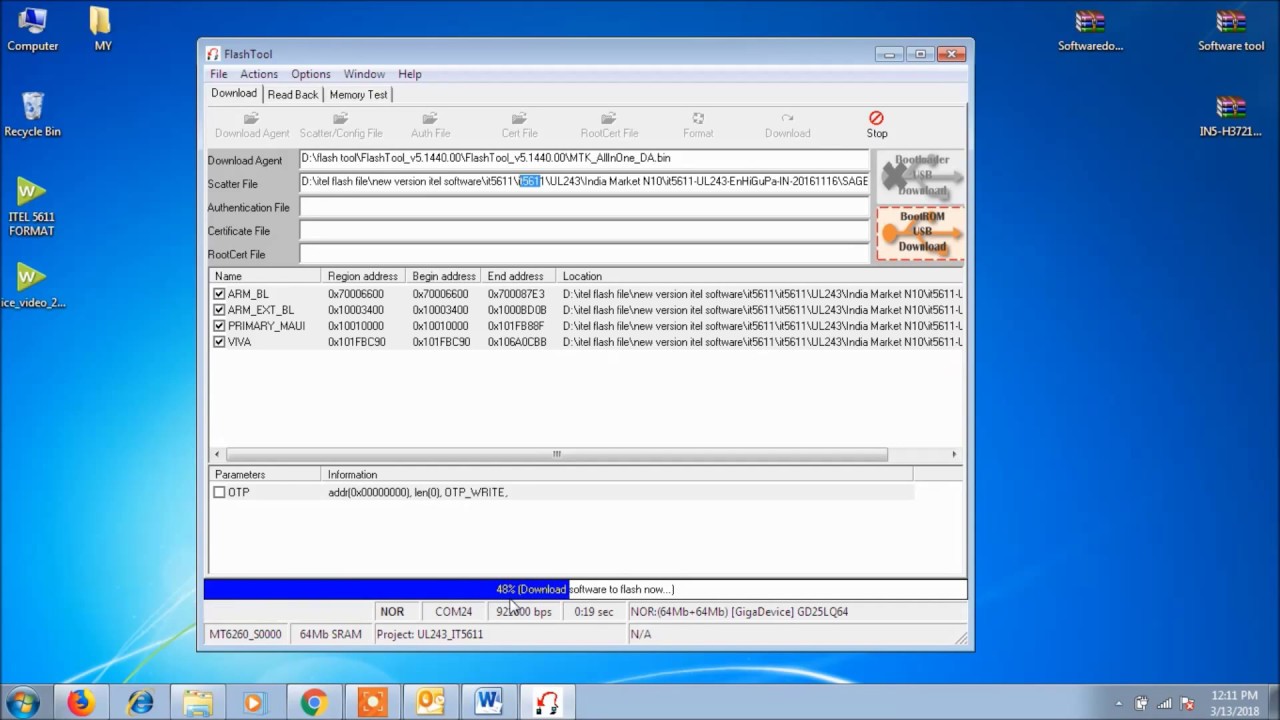Screen dimensions: 1280x720
Task: Open Internet Explorer from the taskbar
Action: tap(139, 702)
